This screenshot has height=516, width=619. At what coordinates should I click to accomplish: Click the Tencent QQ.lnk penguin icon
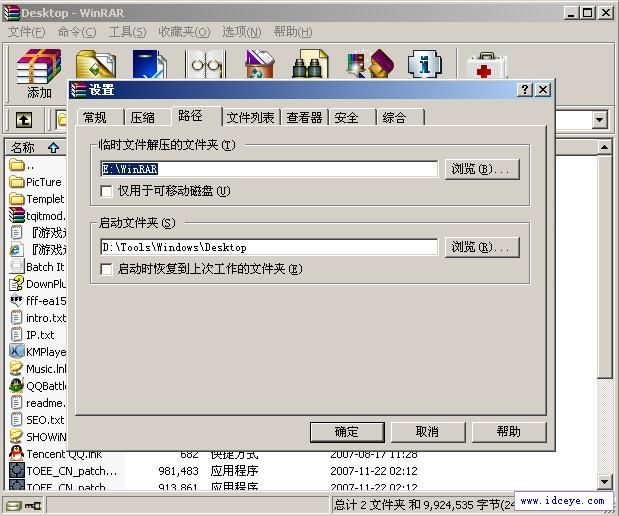pos(17,454)
